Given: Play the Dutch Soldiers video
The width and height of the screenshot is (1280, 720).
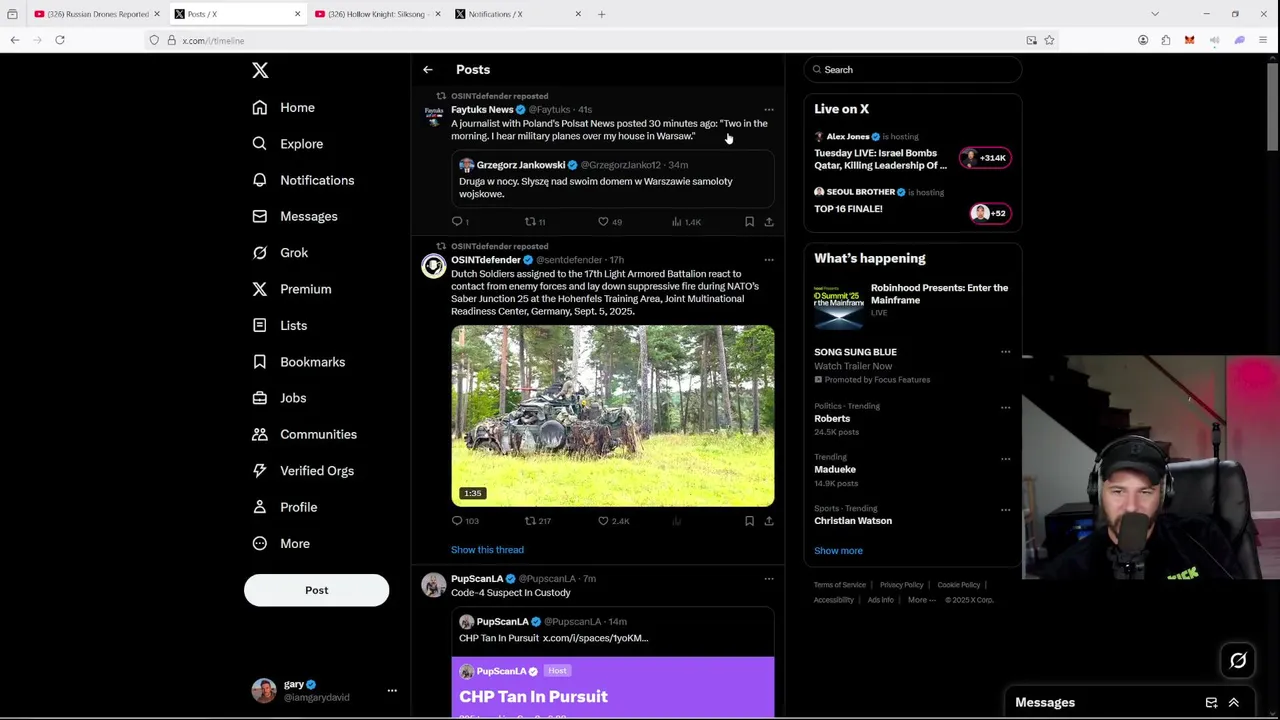Looking at the screenshot, I should (612, 415).
